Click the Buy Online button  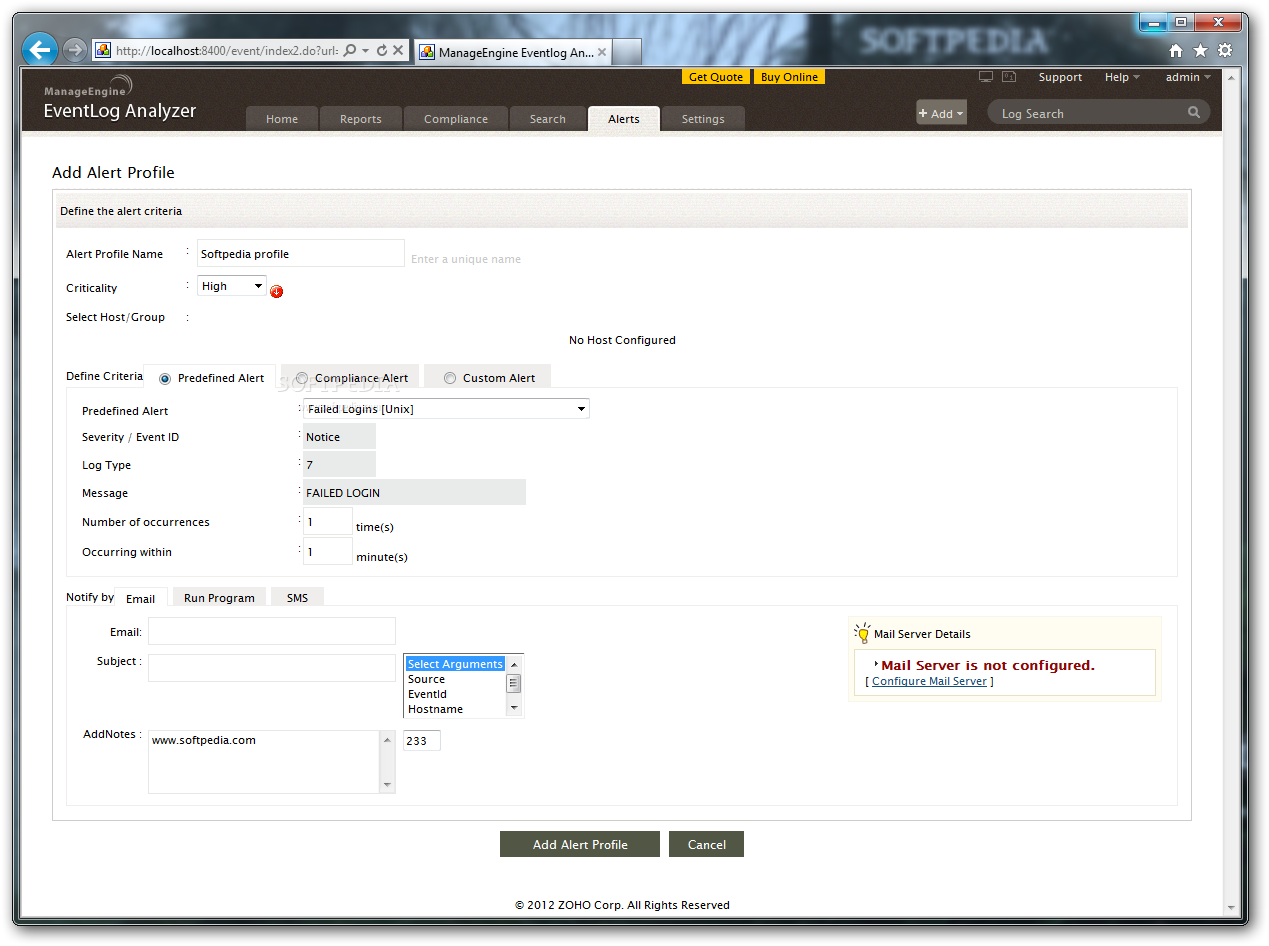789,77
